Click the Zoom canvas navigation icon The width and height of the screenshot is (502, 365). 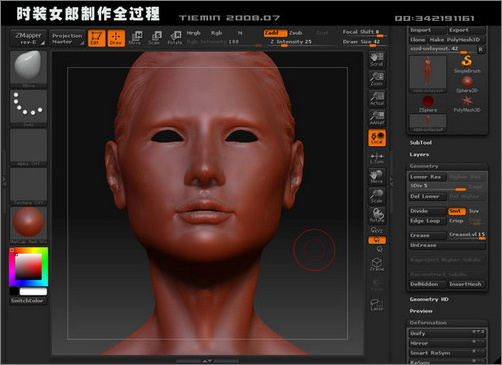pyautogui.click(x=377, y=79)
